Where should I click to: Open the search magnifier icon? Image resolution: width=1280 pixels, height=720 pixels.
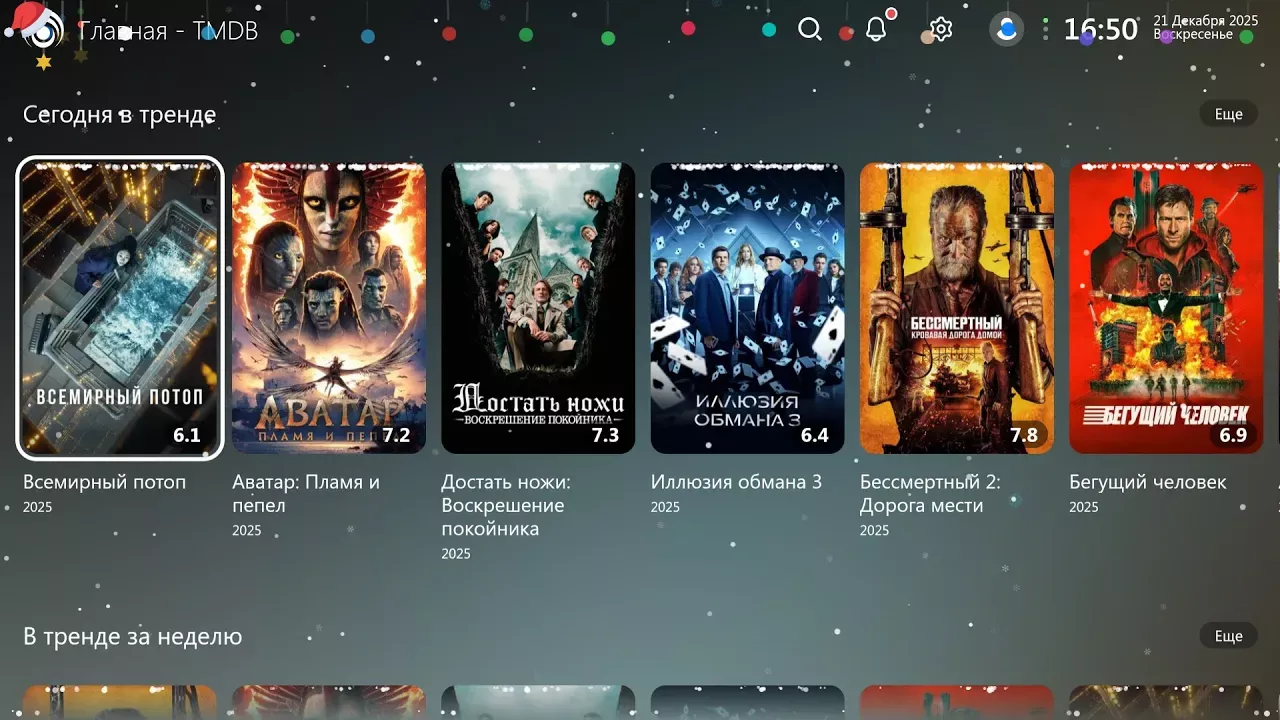809,30
